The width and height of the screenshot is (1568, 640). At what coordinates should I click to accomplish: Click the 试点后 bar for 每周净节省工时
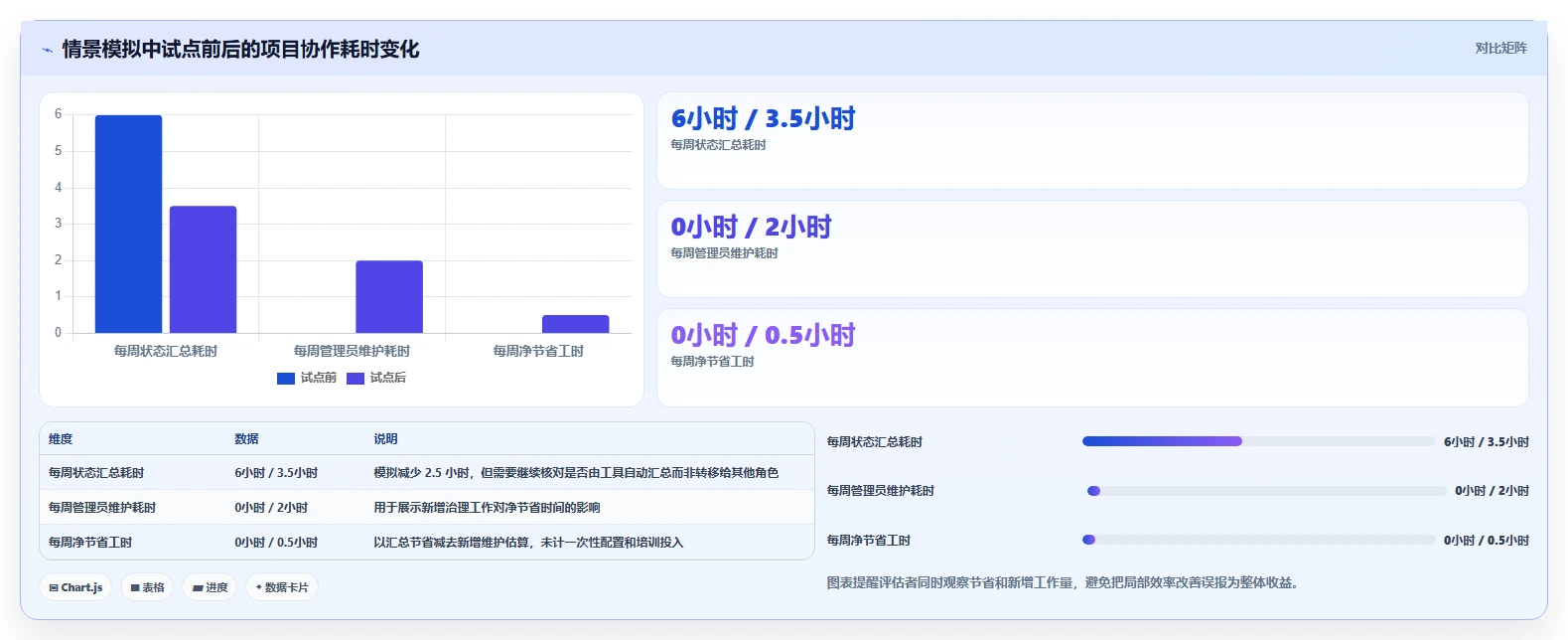[x=575, y=324]
